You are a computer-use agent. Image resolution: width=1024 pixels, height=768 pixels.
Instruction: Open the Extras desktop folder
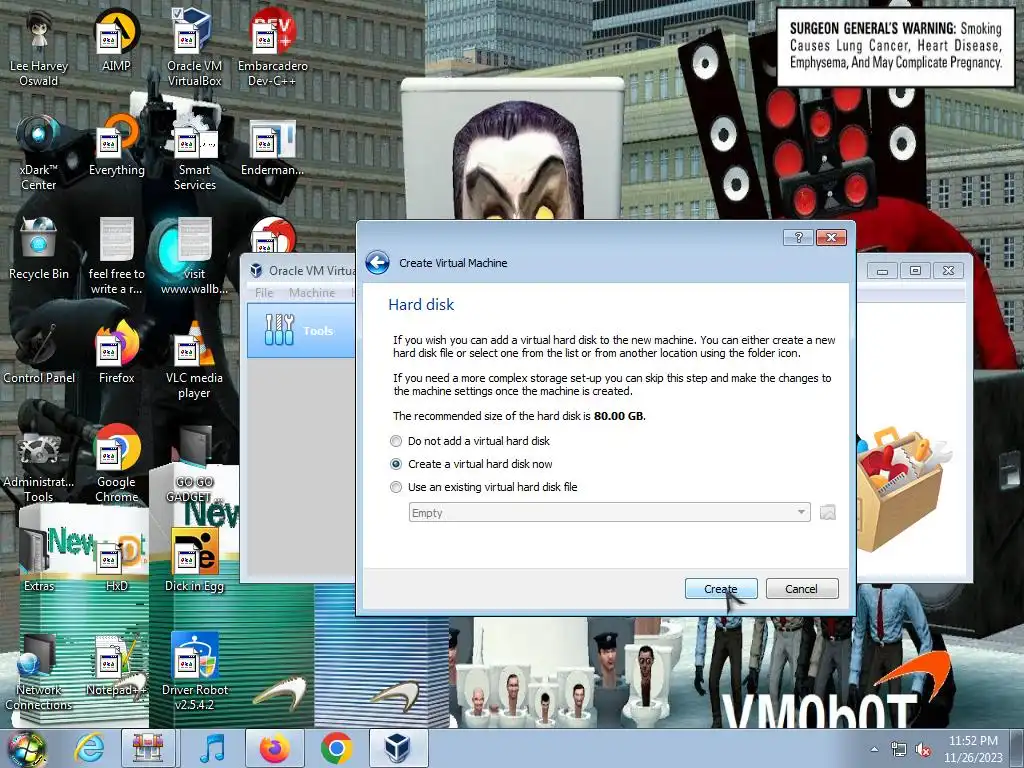(x=39, y=562)
